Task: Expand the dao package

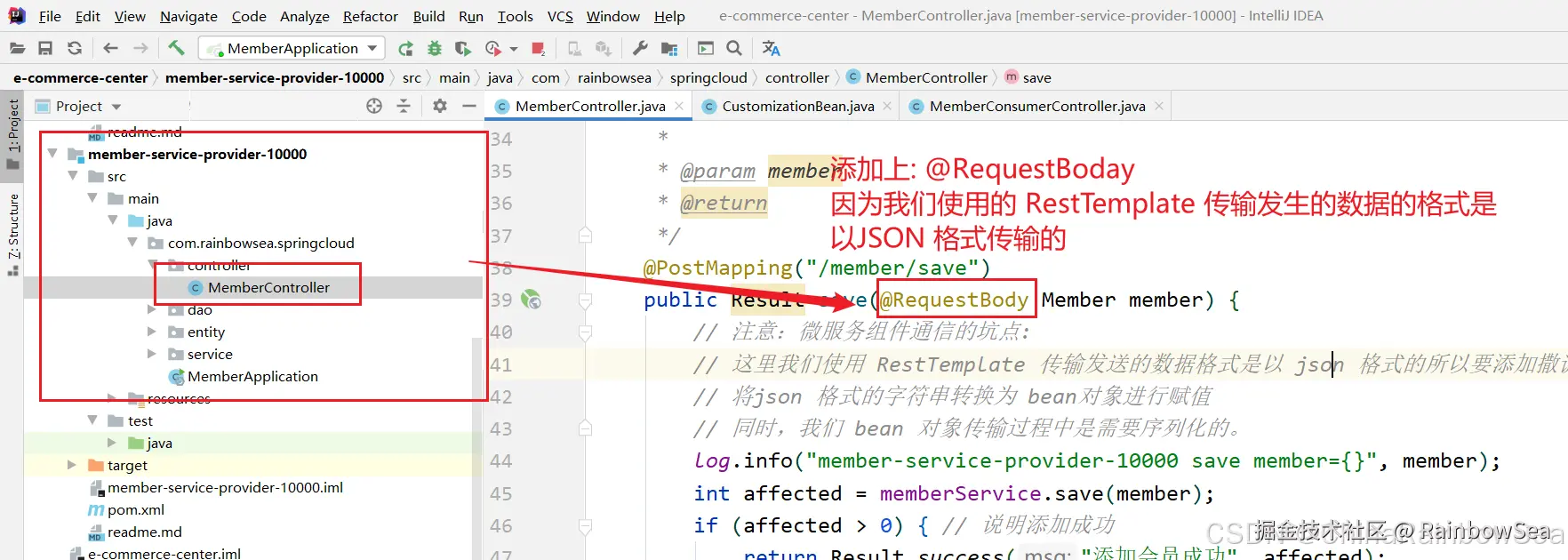Action: (x=152, y=309)
